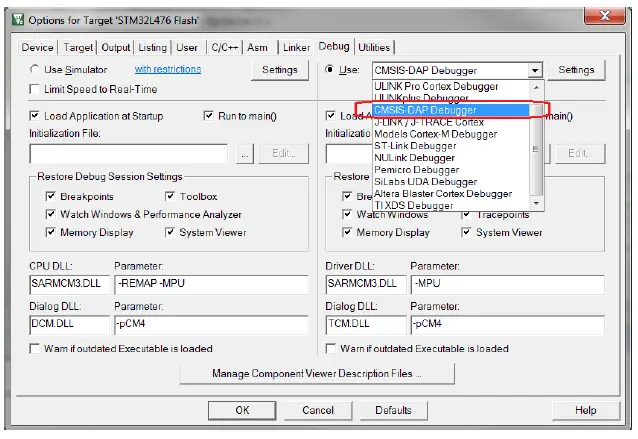Screen dimensions: 638x439
Task: Switch to the Linker tab
Action: tap(297, 48)
